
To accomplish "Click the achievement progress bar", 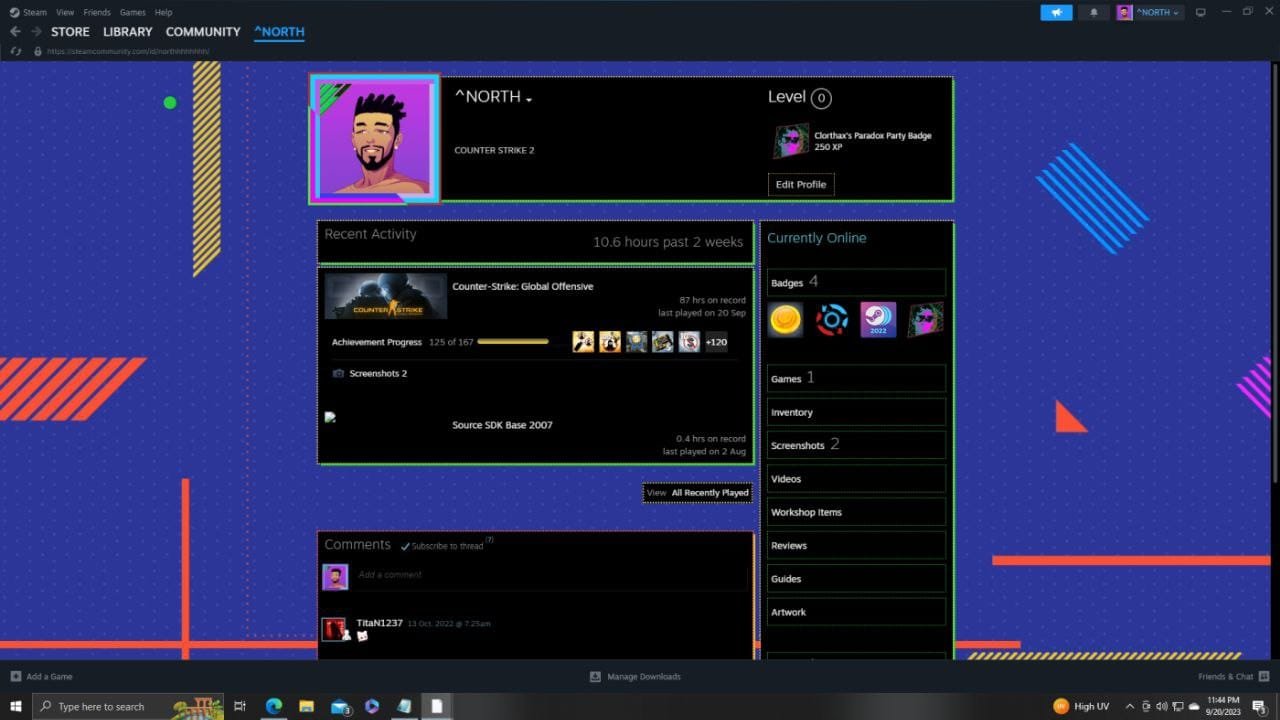I will coord(513,342).
